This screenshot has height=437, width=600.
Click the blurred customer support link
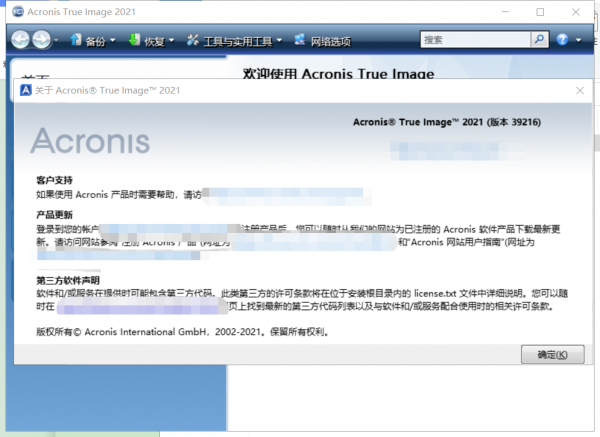click(286, 195)
